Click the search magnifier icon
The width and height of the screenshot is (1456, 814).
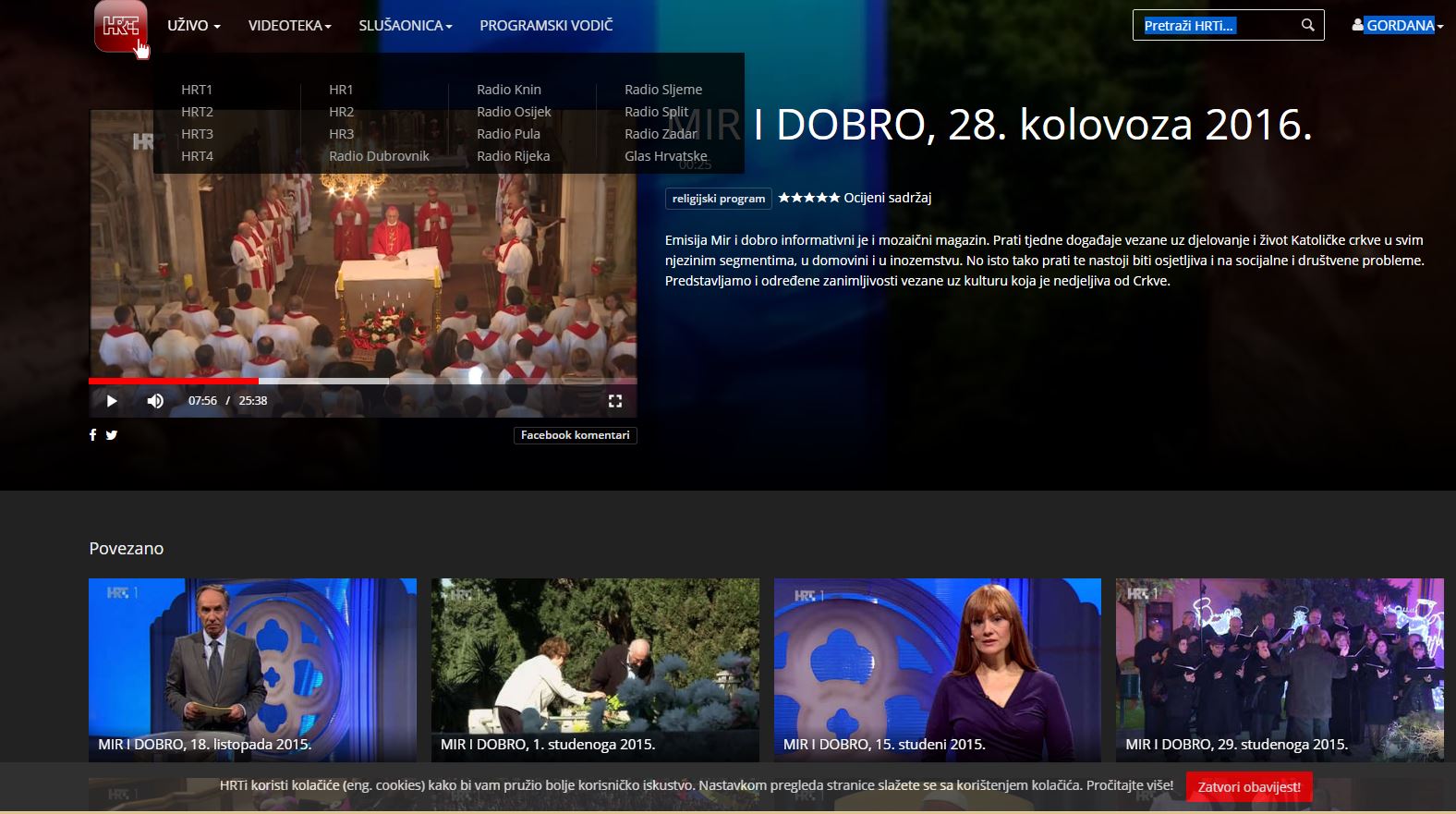pyautogui.click(x=1307, y=25)
